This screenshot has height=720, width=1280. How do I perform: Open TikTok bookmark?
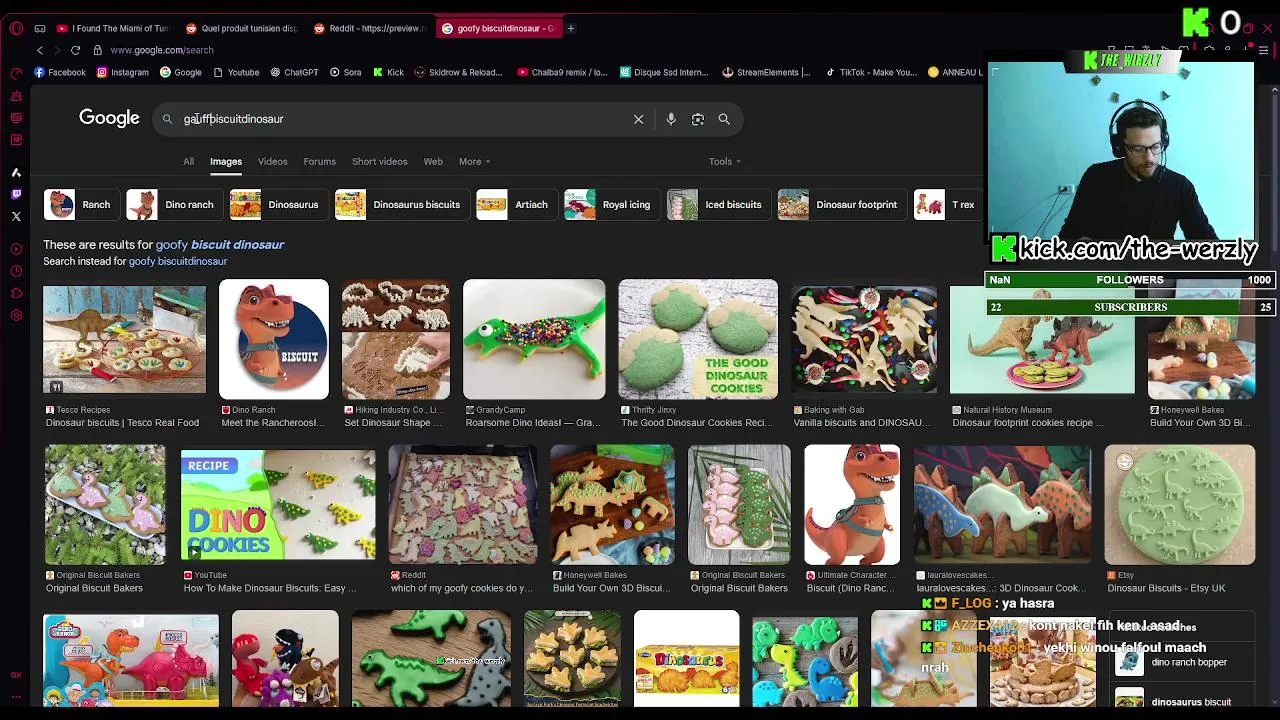[x=871, y=72]
